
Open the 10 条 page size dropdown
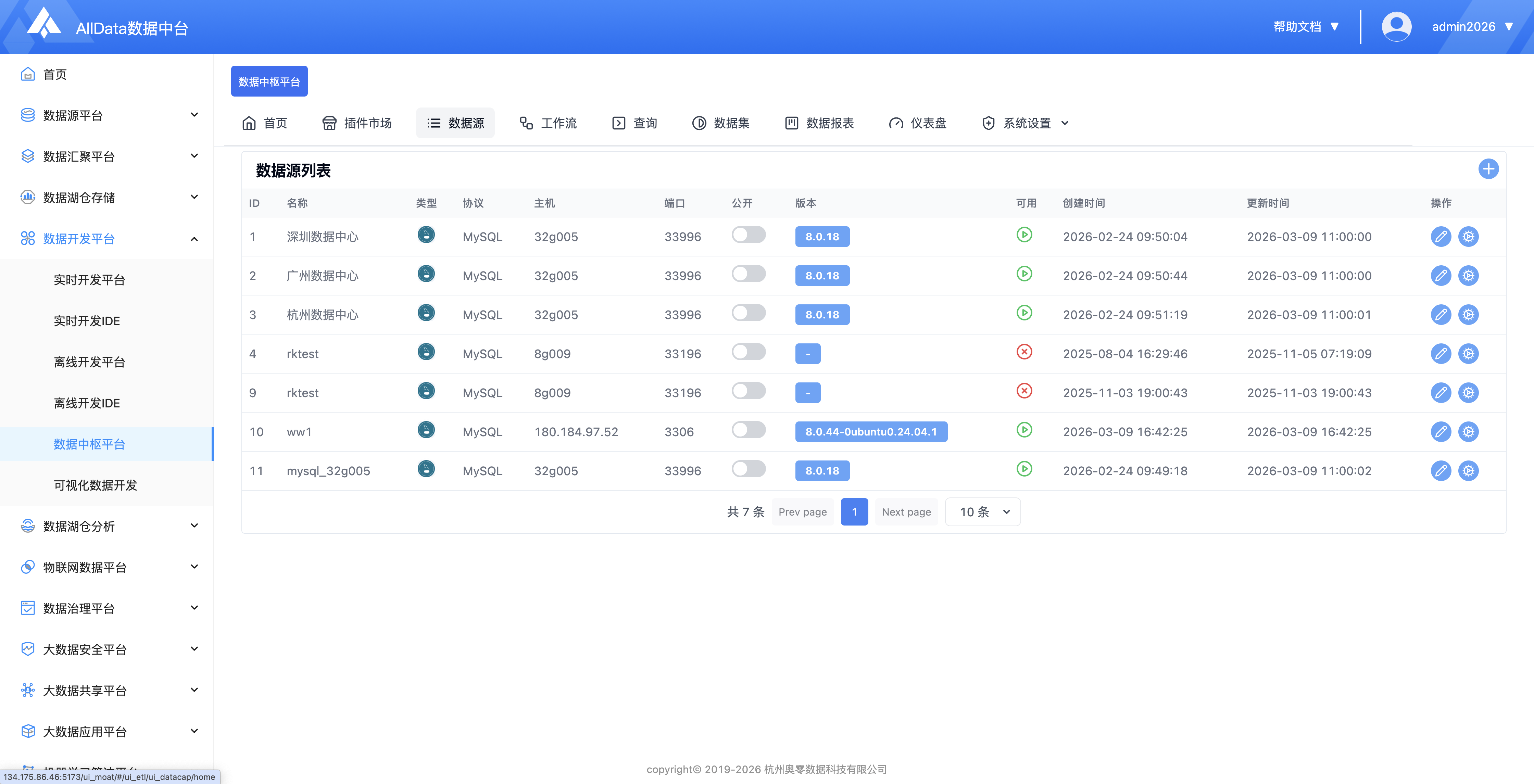point(982,512)
